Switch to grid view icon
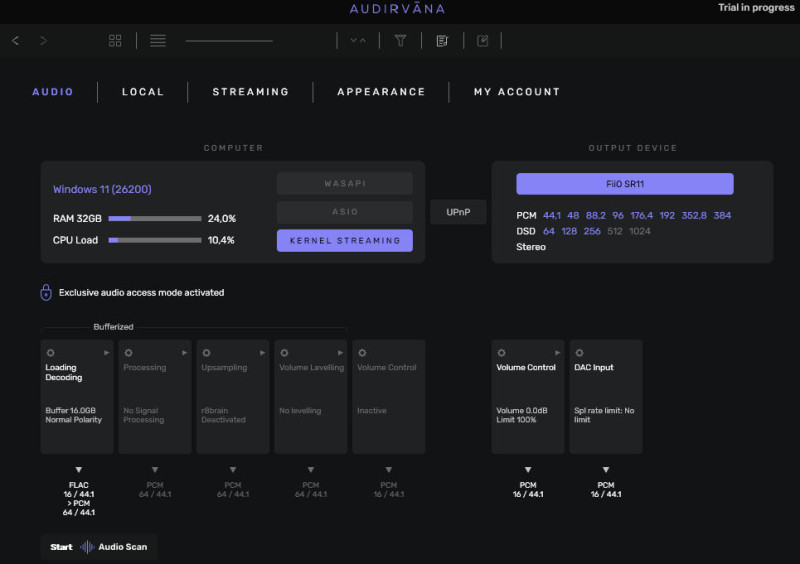Image resolution: width=800 pixels, height=564 pixels. [115, 41]
